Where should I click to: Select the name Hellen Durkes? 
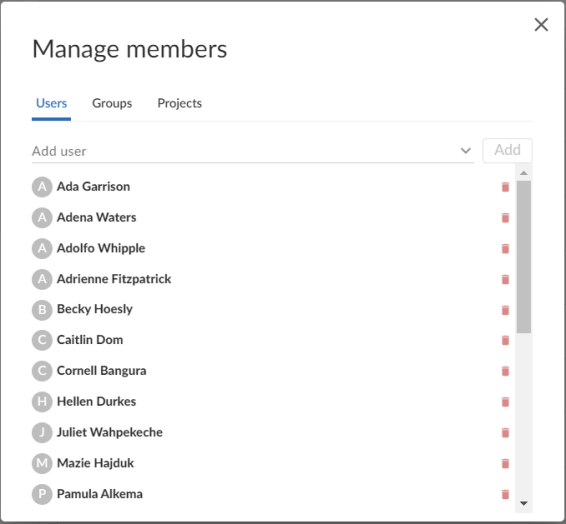coord(96,401)
